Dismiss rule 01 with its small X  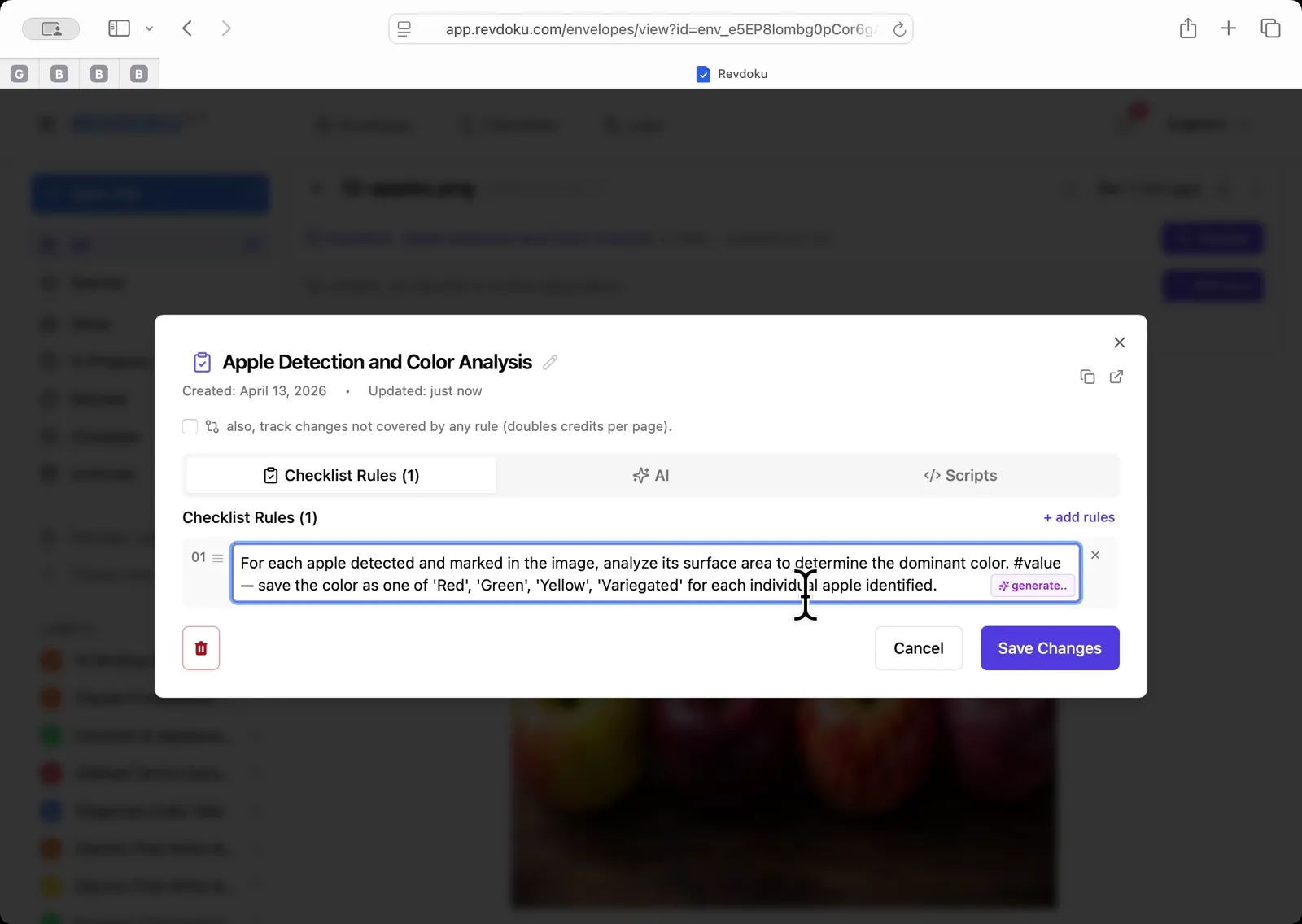pos(1094,555)
